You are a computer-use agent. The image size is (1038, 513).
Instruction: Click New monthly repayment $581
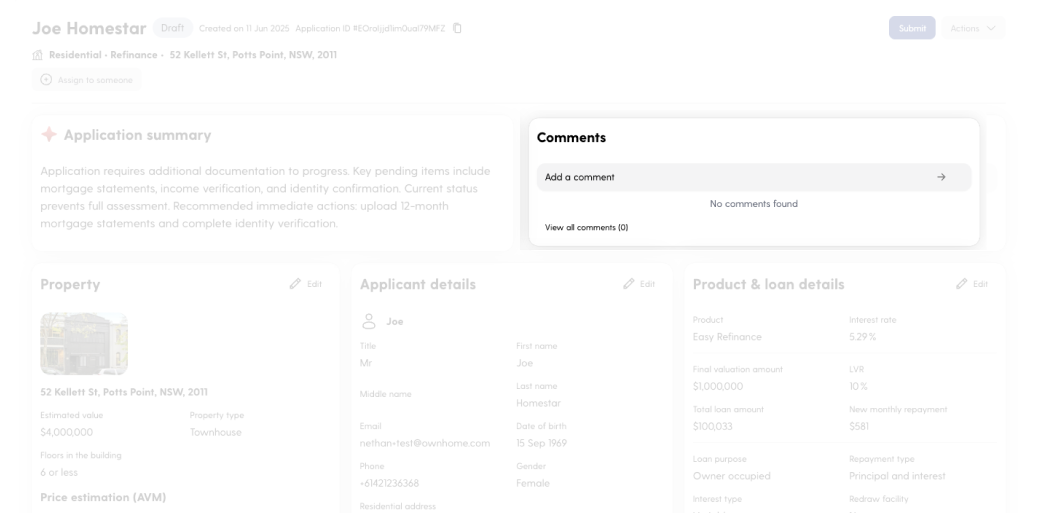[859, 426]
